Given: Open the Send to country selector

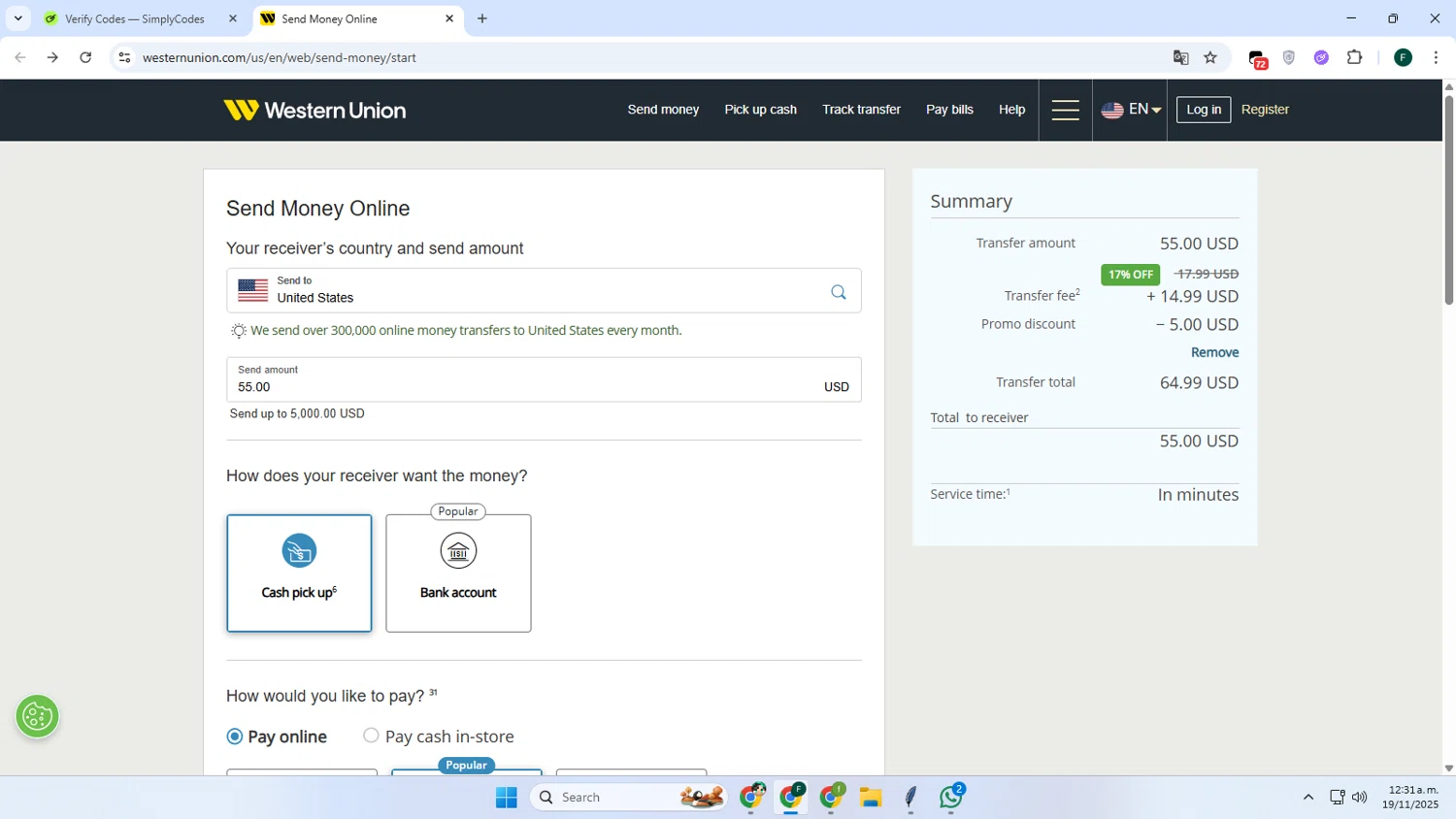Looking at the screenshot, I should click(x=544, y=290).
